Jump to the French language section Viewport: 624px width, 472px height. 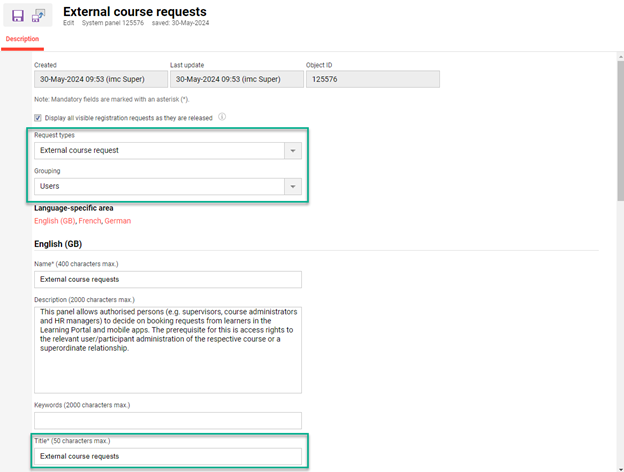(x=89, y=221)
